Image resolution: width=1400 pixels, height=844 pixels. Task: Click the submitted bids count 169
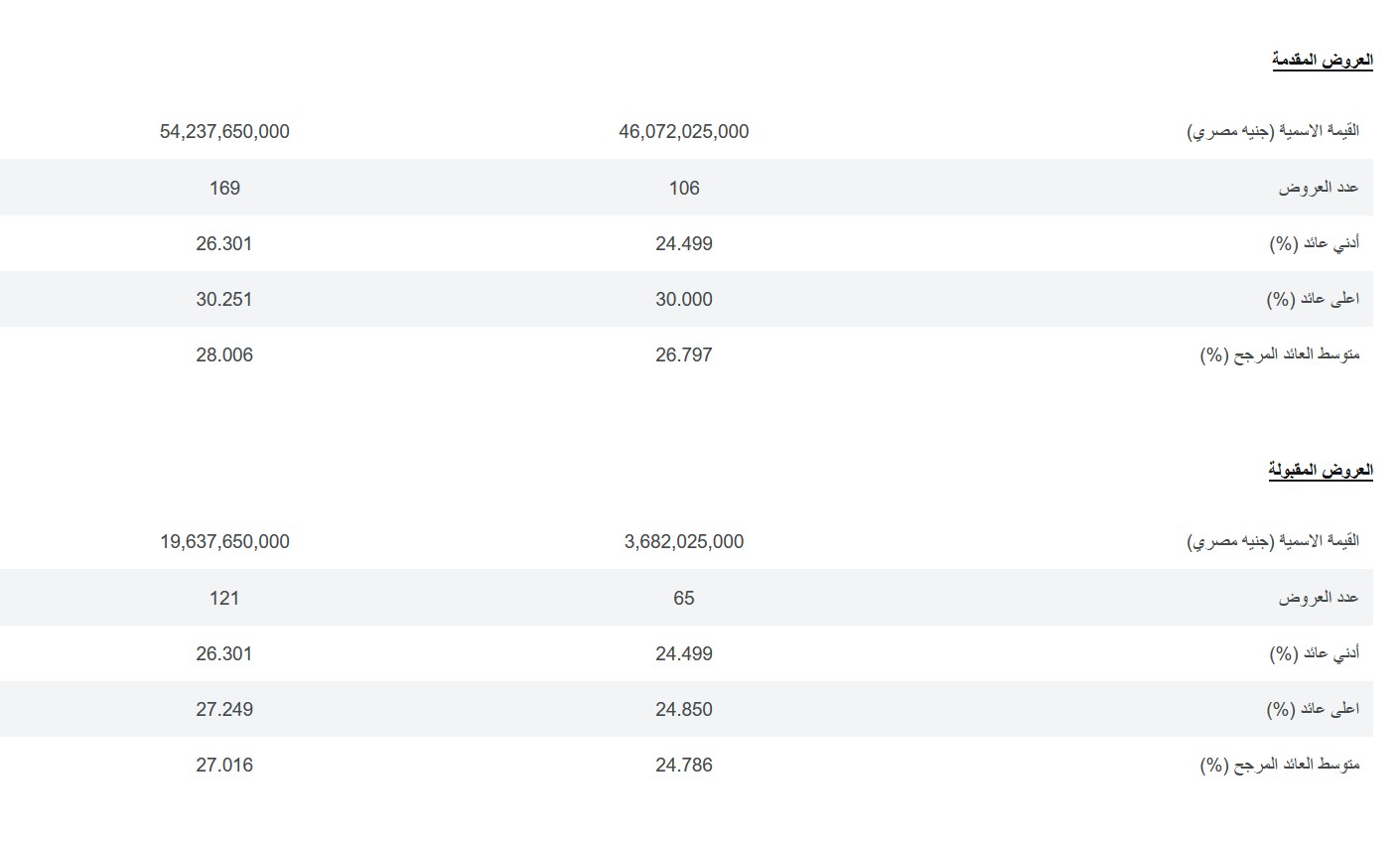pyautogui.click(x=224, y=188)
